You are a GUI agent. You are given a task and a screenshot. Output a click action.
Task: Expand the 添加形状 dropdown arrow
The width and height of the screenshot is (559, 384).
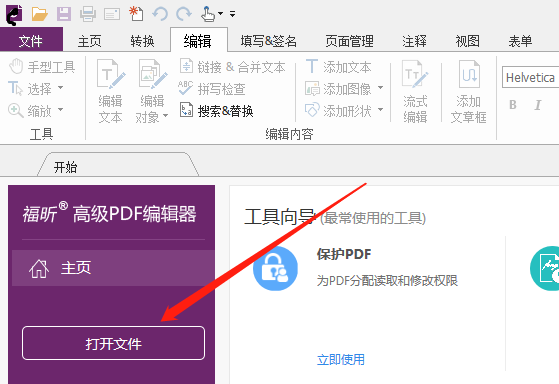click(x=380, y=109)
